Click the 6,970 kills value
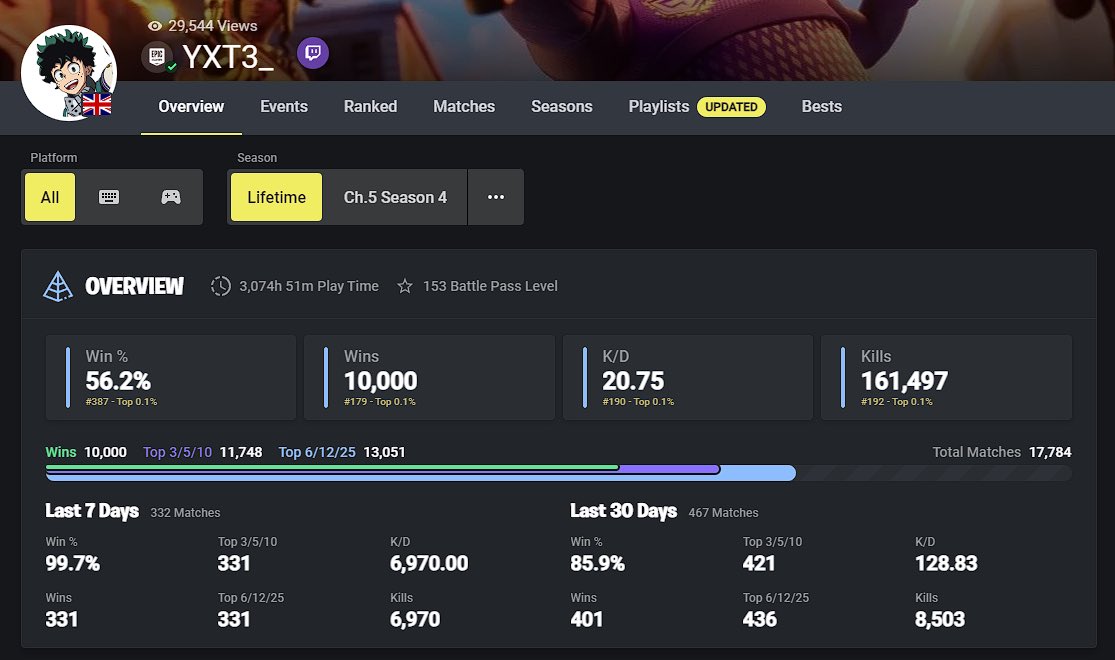The image size is (1115, 660). pos(415,619)
